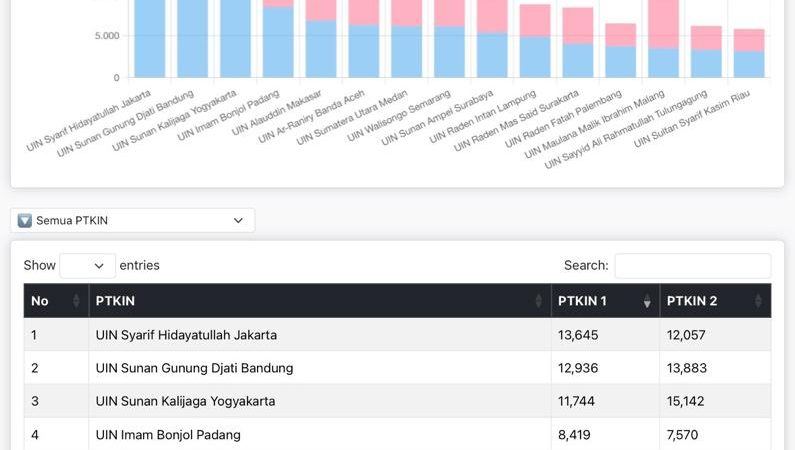
Task: Click the filter icon beside Semua PTKIN
Action: 24,220
